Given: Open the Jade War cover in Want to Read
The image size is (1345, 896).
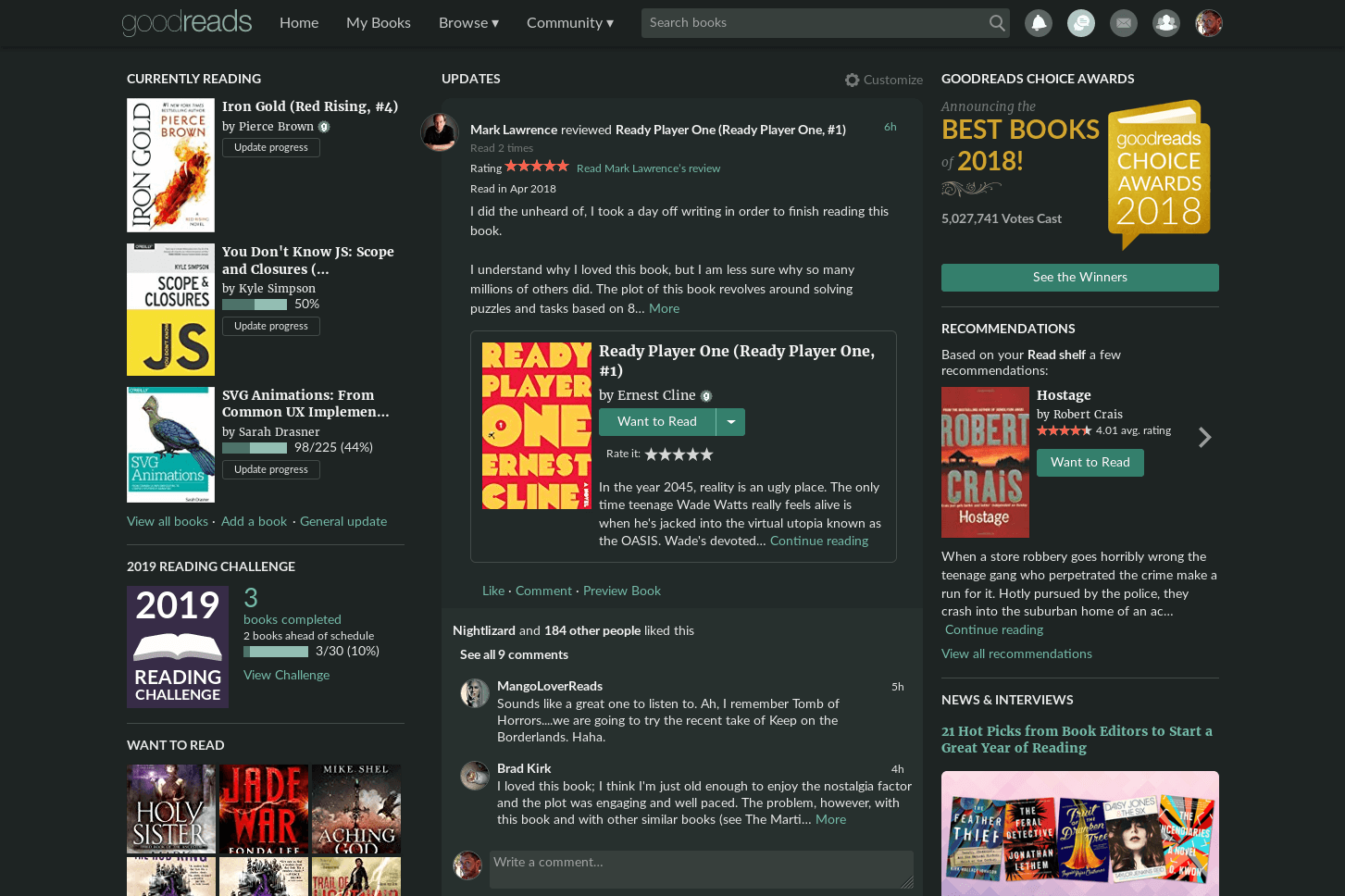Looking at the screenshot, I should coord(264,809).
